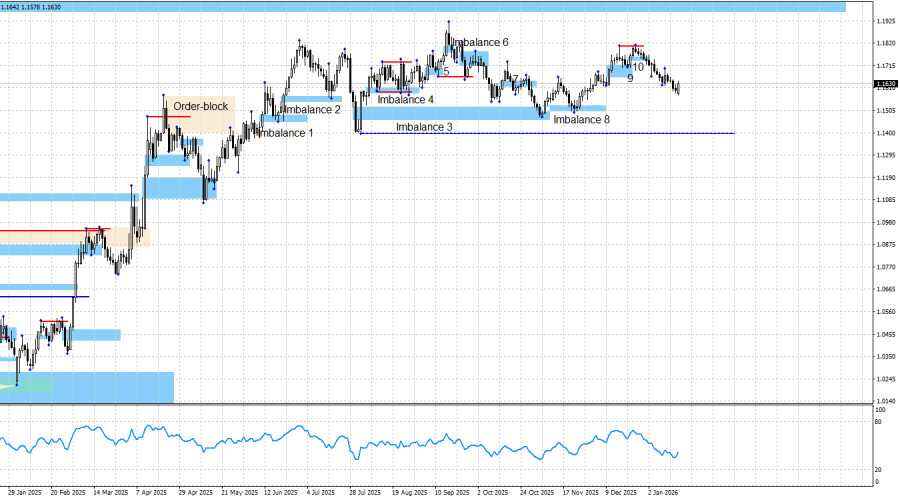Click the 1.1820 price axis label
Screen dimensions: 900x500
(886, 44)
